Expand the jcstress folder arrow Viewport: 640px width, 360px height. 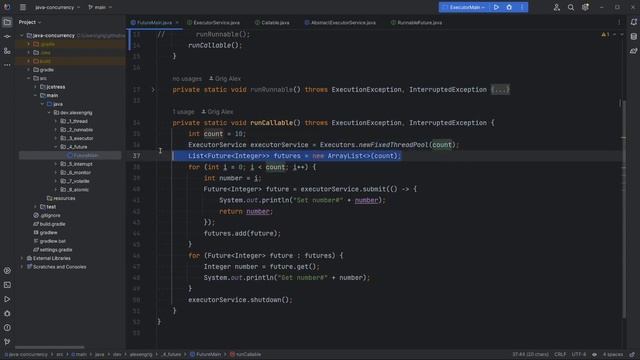tap(36, 87)
